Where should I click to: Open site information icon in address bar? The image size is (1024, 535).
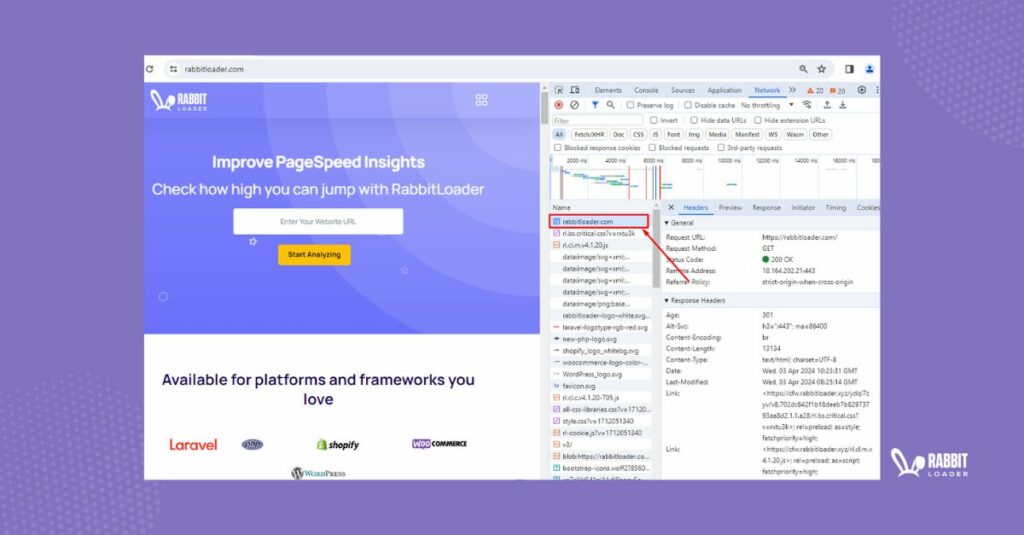pos(173,69)
